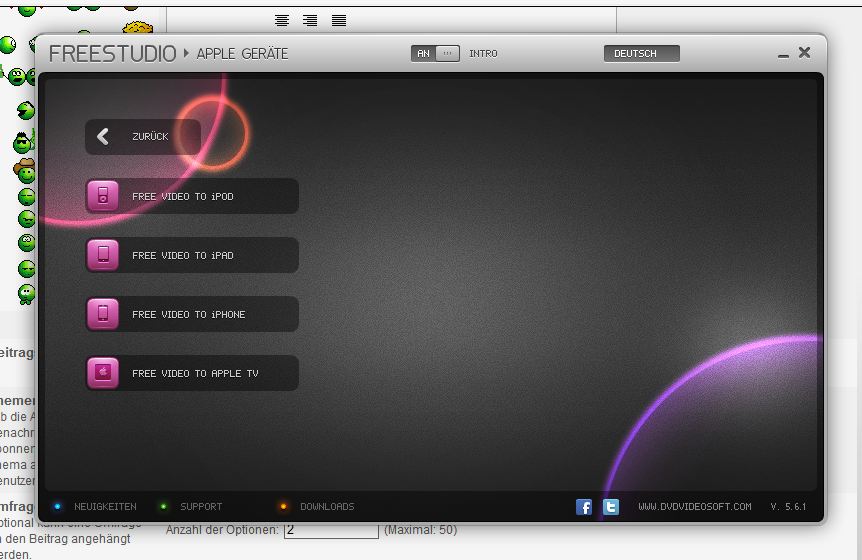862x560 pixels.
Task: Click the pink iPad icon
Action: [x=102, y=255]
